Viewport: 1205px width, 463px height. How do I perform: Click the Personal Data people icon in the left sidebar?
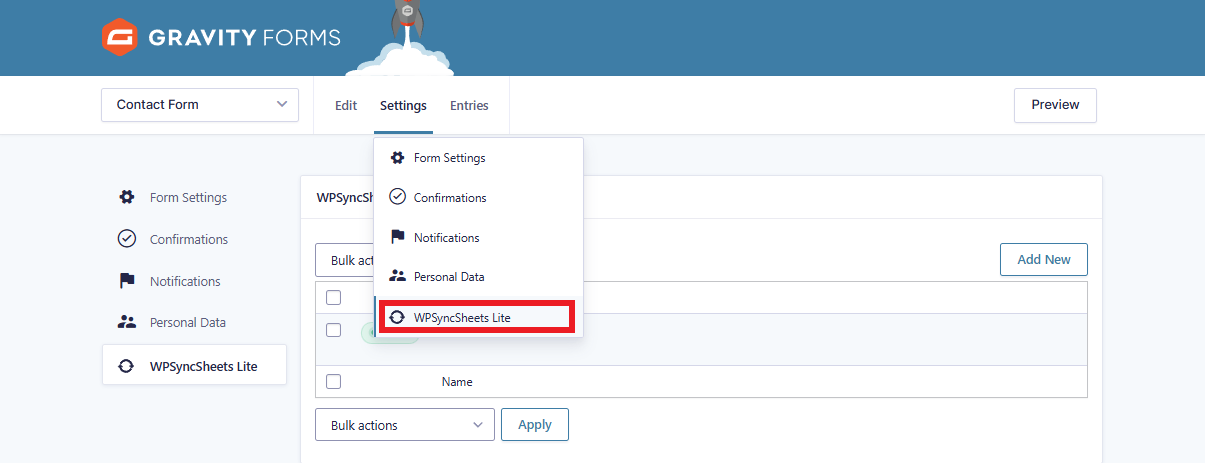[x=127, y=323]
